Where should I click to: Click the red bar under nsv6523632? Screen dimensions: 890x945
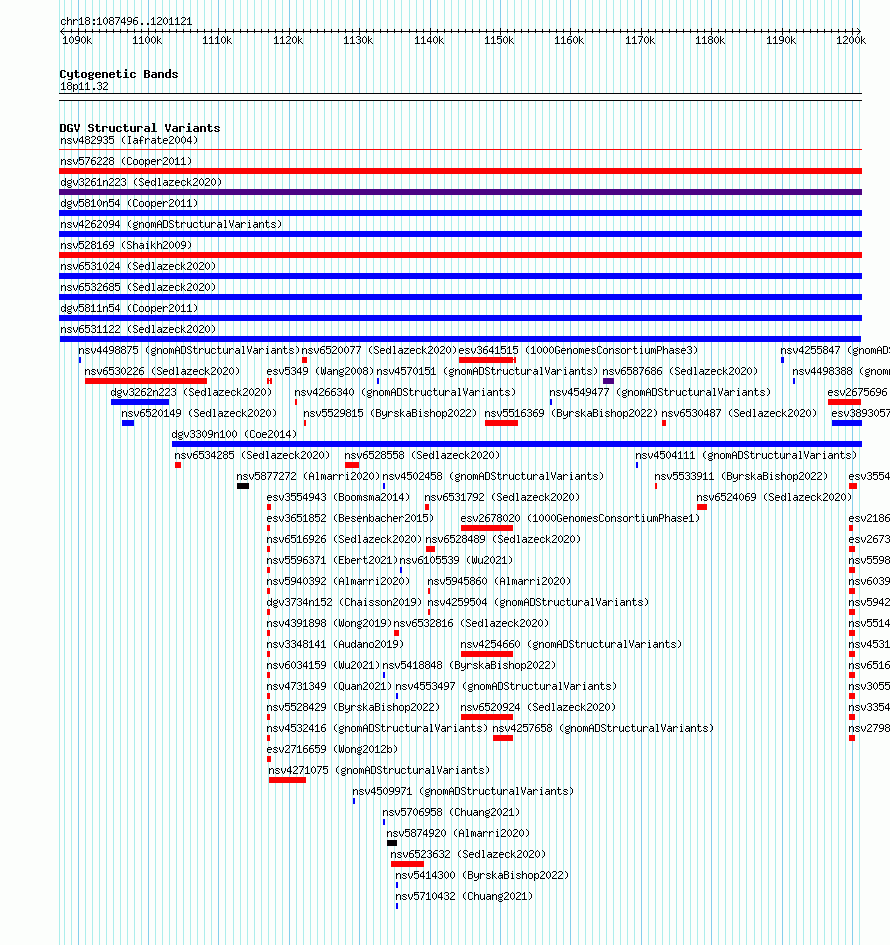[407, 864]
